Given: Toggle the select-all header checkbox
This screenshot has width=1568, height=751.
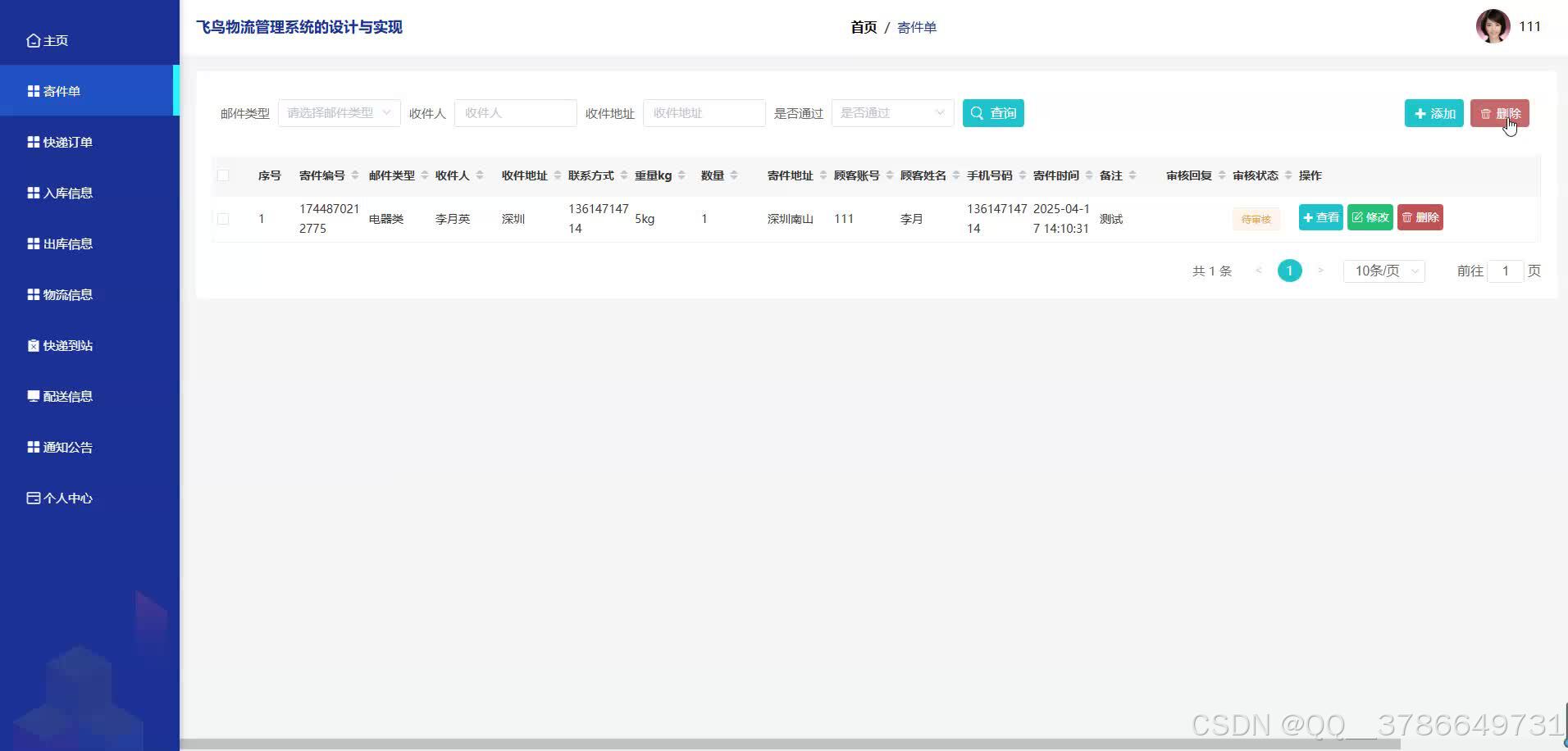Looking at the screenshot, I should [223, 175].
